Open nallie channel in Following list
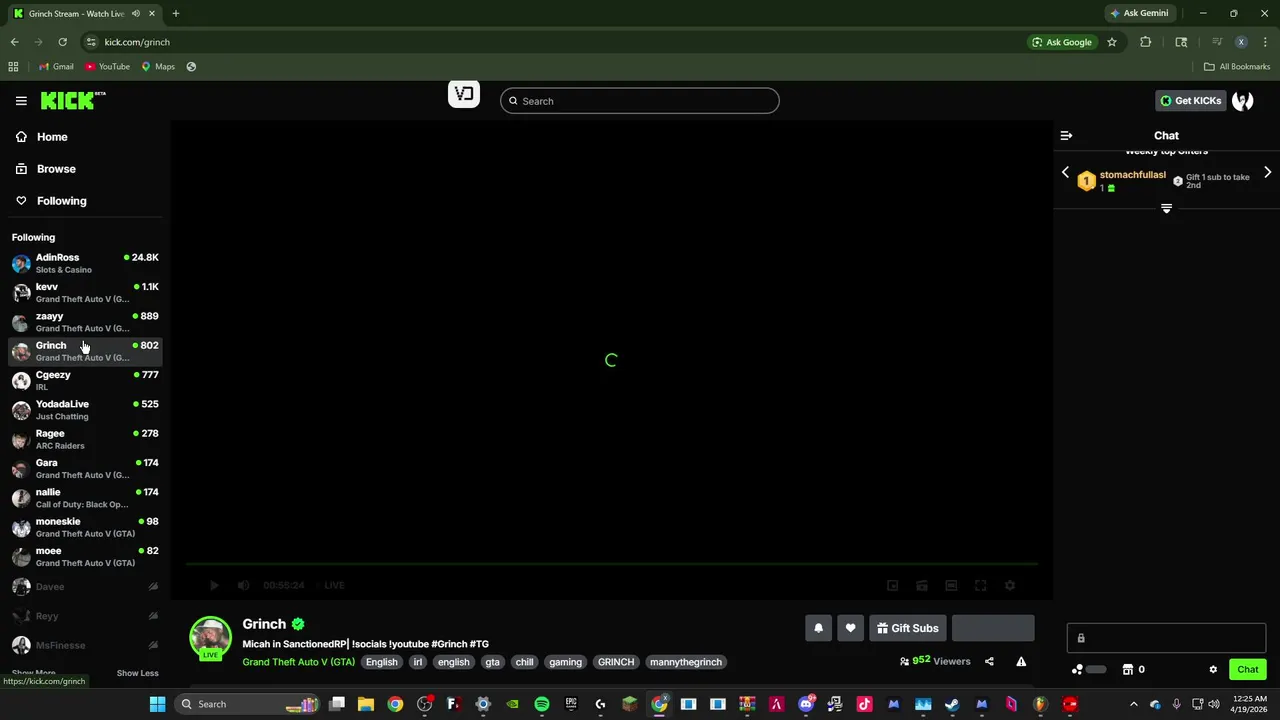Viewport: 1280px width, 720px height. click(x=84, y=498)
